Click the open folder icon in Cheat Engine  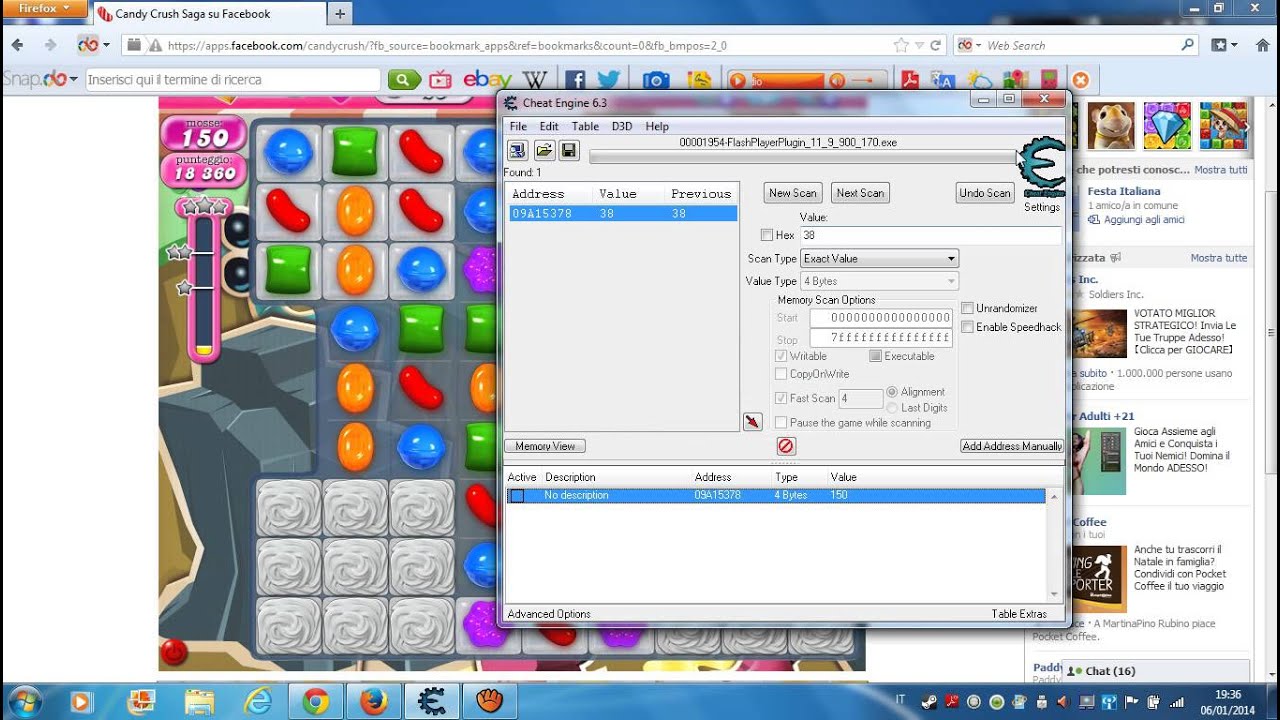[544, 150]
